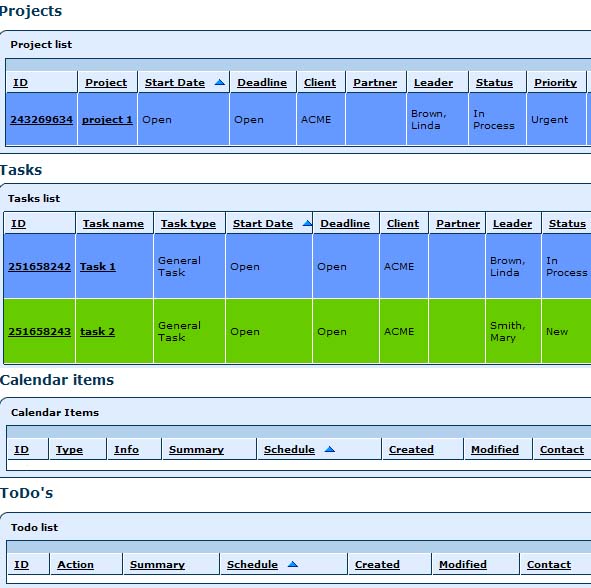Image resolution: width=591 pixels, height=588 pixels.
Task: Sort calendar items by Created column
Action: pyautogui.click(x=411, y=449)
